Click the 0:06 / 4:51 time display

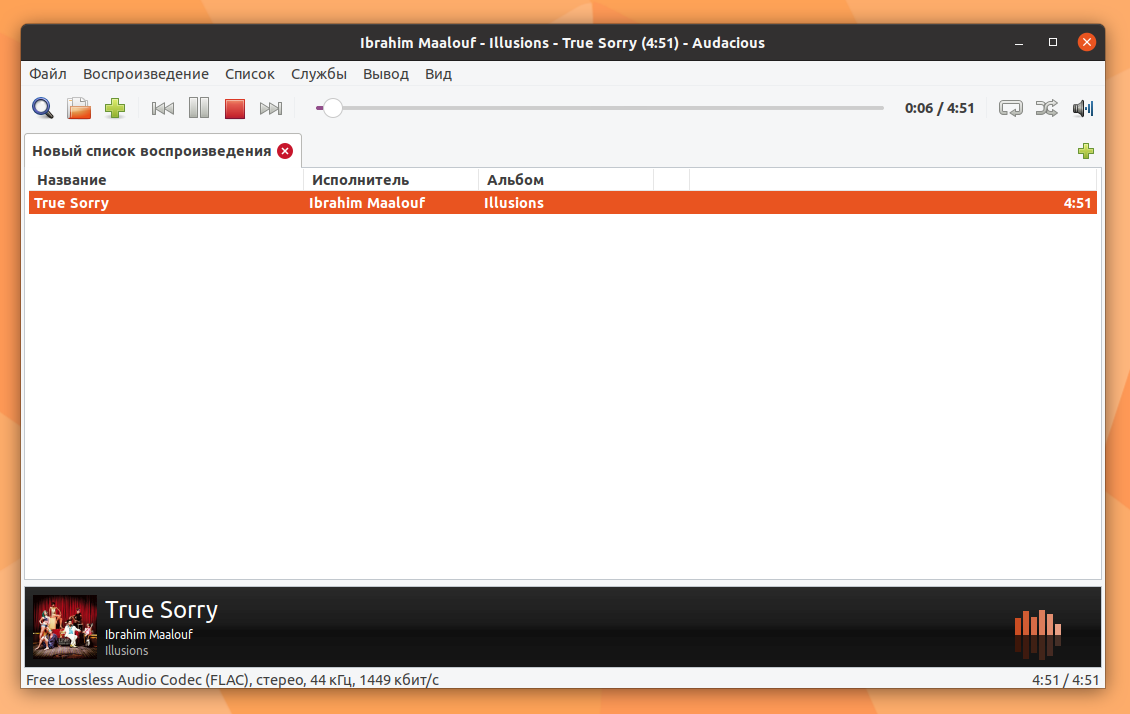(939, 108)
